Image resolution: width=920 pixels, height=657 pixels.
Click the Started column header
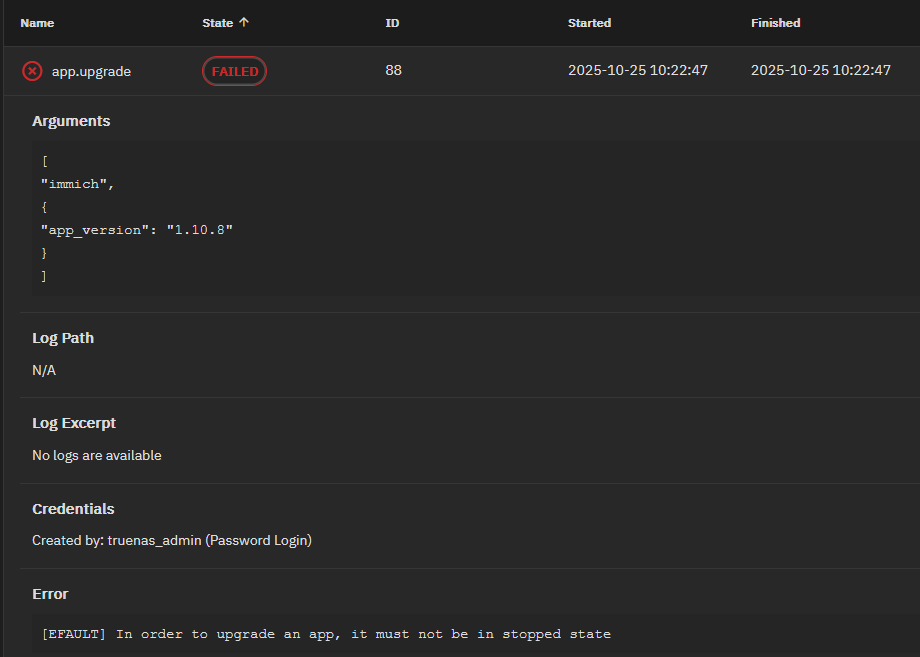click(589, 23)
